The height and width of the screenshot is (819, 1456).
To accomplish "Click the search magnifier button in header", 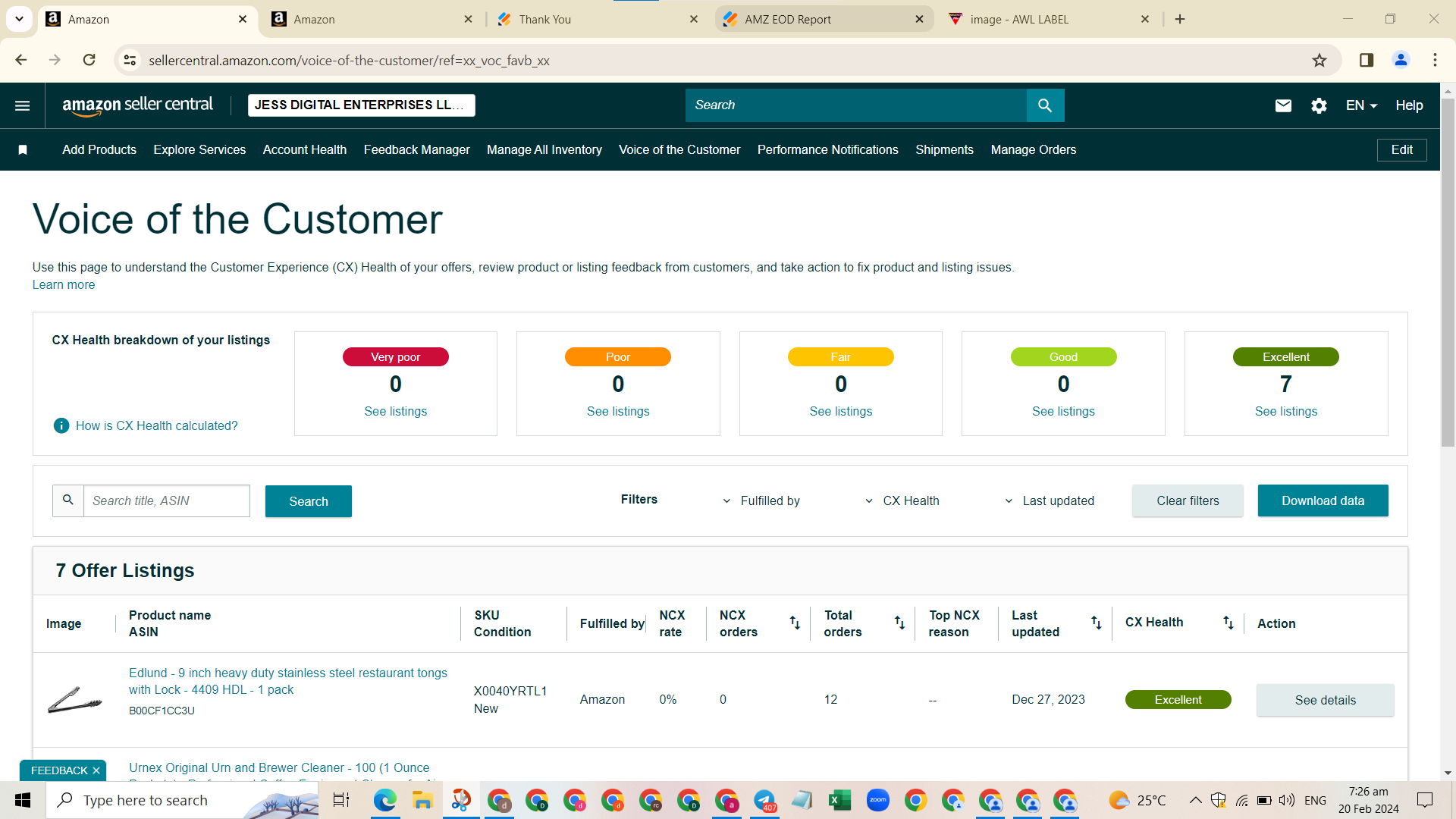I will point(1045,105).
